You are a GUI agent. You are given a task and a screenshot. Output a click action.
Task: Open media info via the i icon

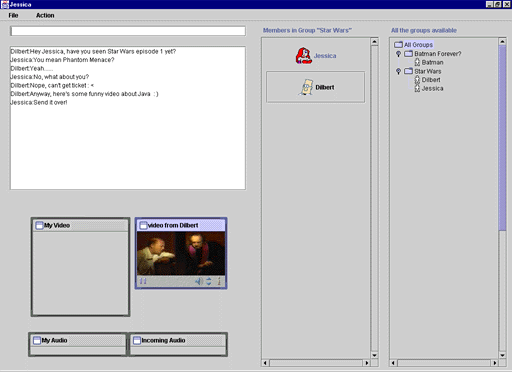[219, 281]
